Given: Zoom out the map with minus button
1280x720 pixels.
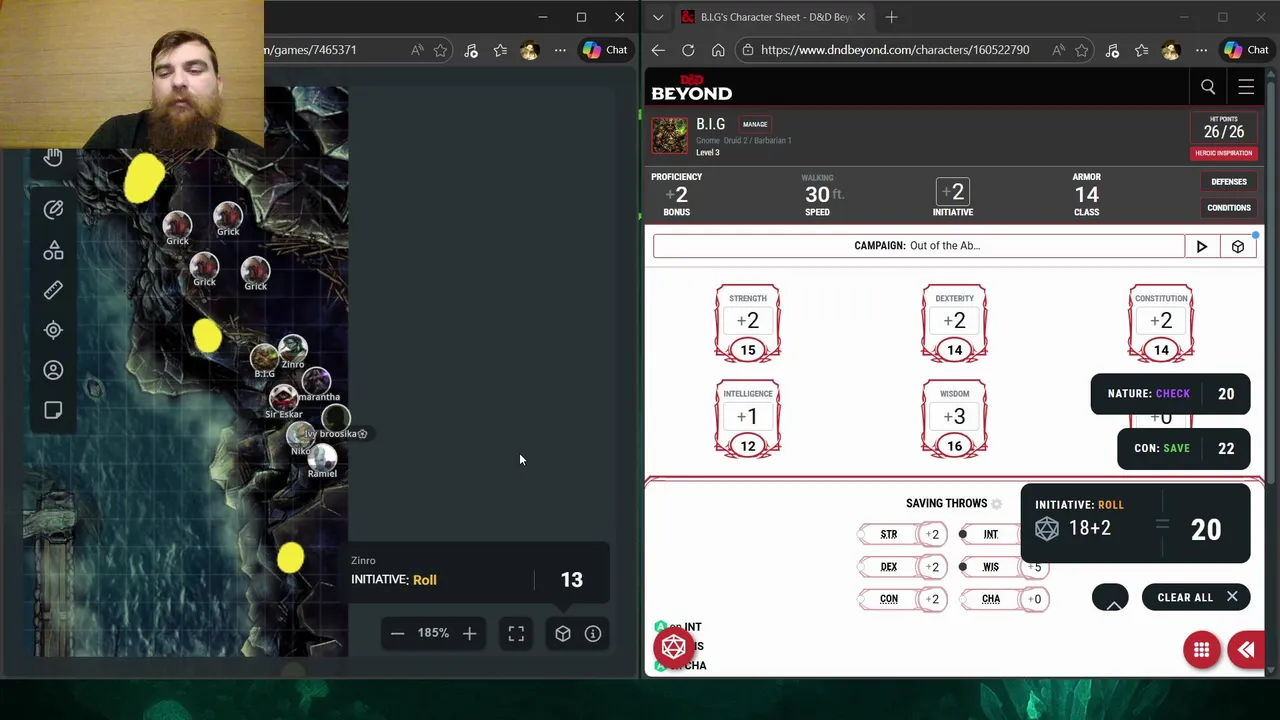Looking at the screenshot, I should coord(397,633).
